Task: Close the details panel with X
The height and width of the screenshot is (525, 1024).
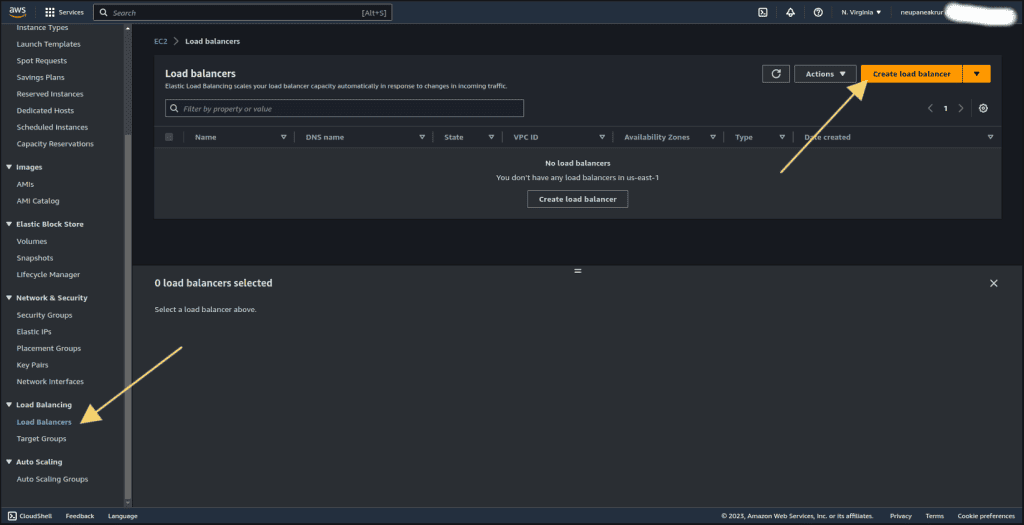Action: [993, 283]
